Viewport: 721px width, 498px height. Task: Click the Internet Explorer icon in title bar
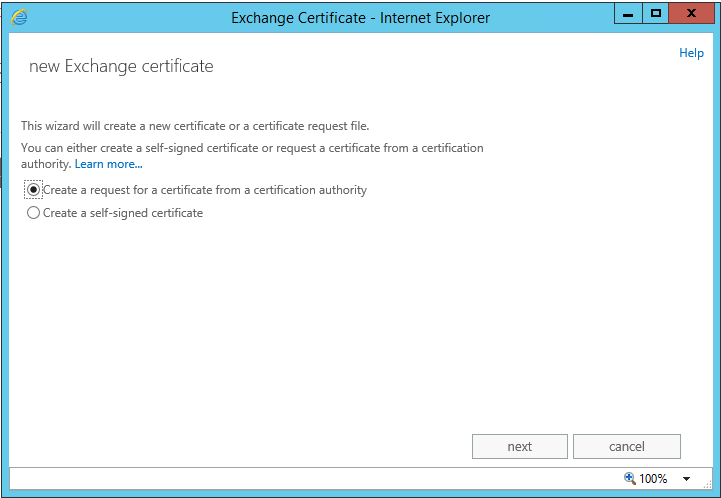coord(19,17)
